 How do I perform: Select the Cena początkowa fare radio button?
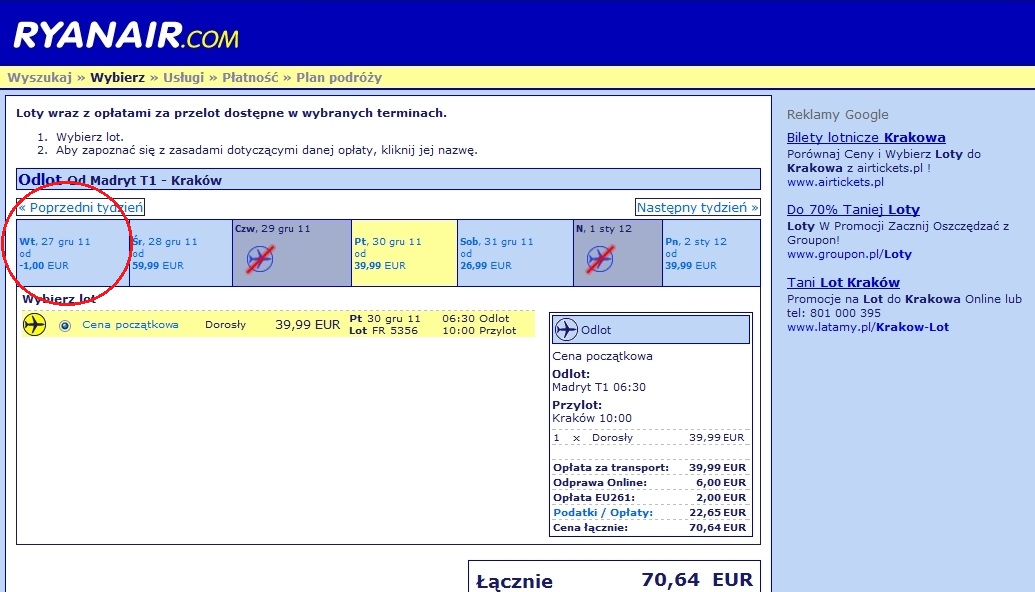pos(65,325)
